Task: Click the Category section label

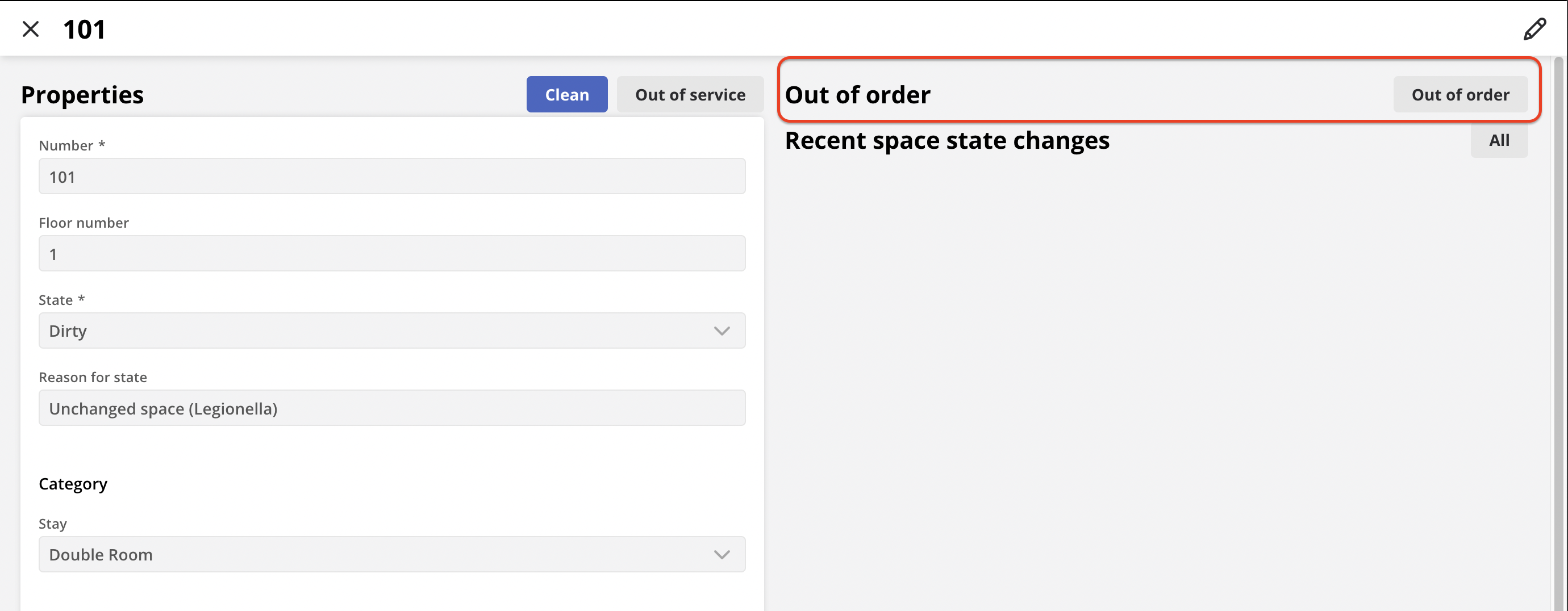Action: tap(73, 484)
